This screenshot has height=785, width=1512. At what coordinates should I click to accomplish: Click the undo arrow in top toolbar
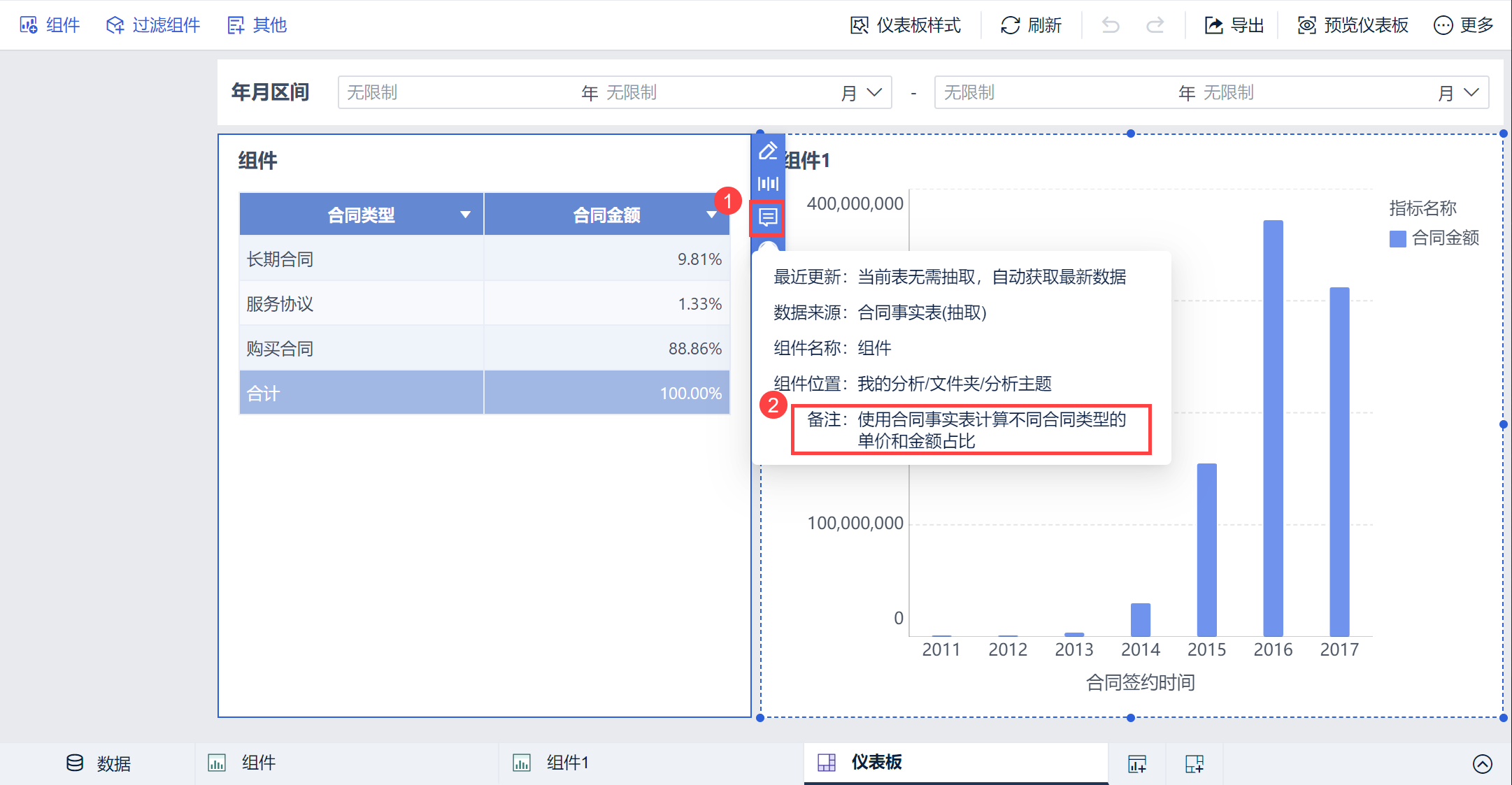pos(1111,25)
